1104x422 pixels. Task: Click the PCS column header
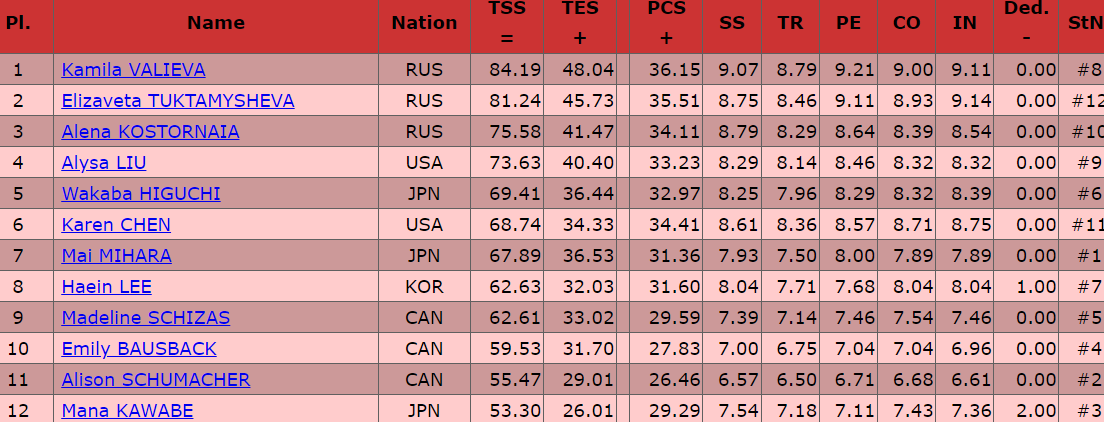666,23
